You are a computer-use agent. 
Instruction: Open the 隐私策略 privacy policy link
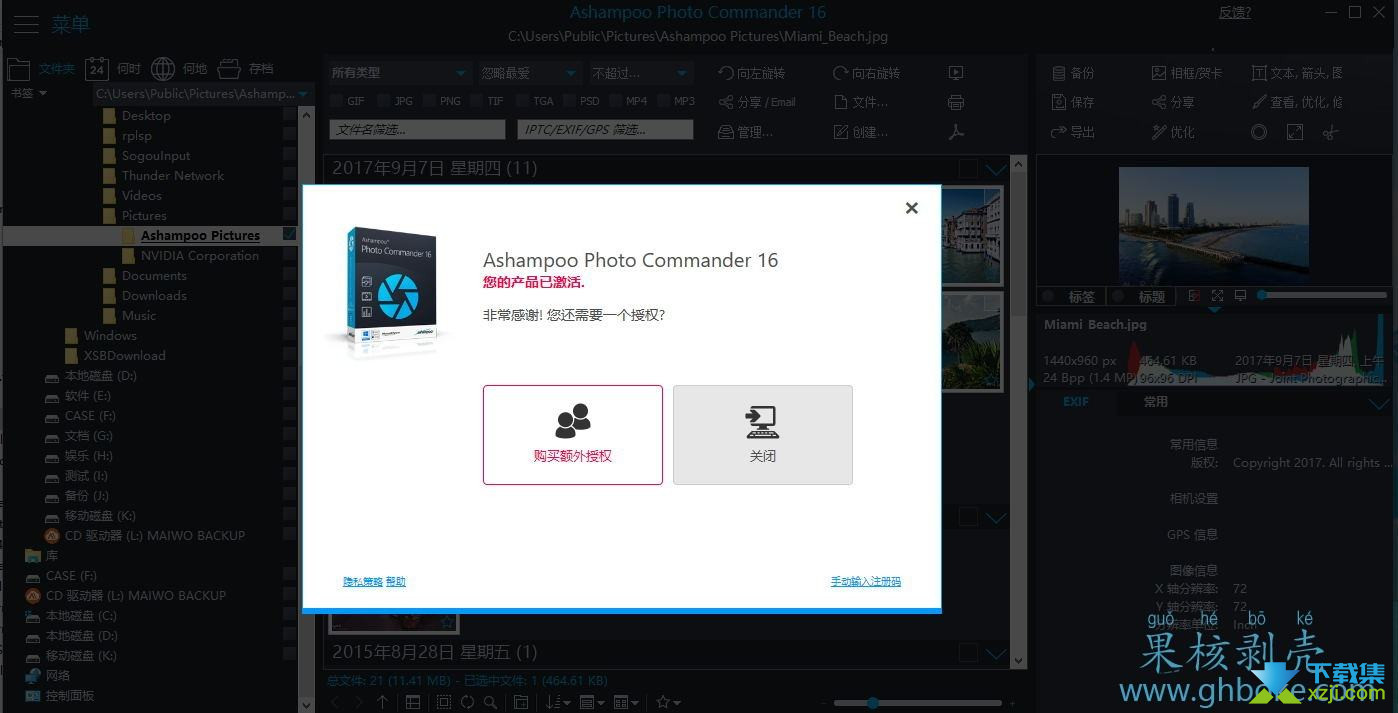point(363,581)
